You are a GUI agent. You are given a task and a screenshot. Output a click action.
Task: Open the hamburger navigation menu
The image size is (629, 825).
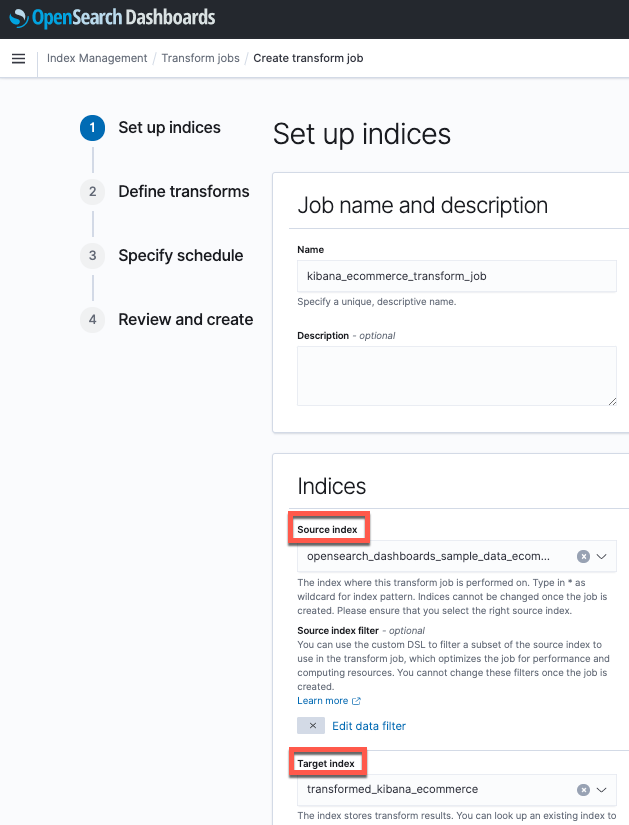[x=18, y=58]
